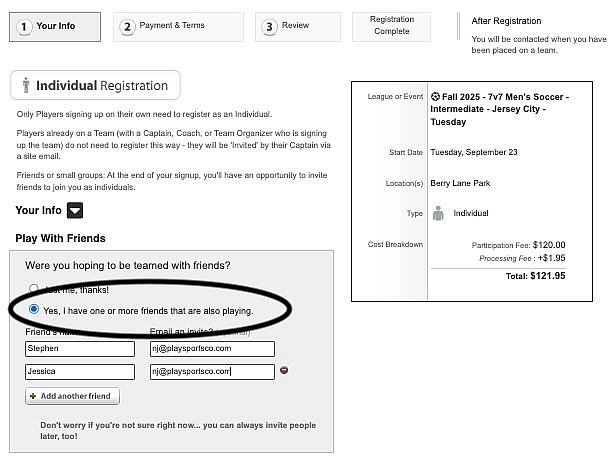
Task: Select the "No, thanks!" radio option
Action: pos(35,289)
